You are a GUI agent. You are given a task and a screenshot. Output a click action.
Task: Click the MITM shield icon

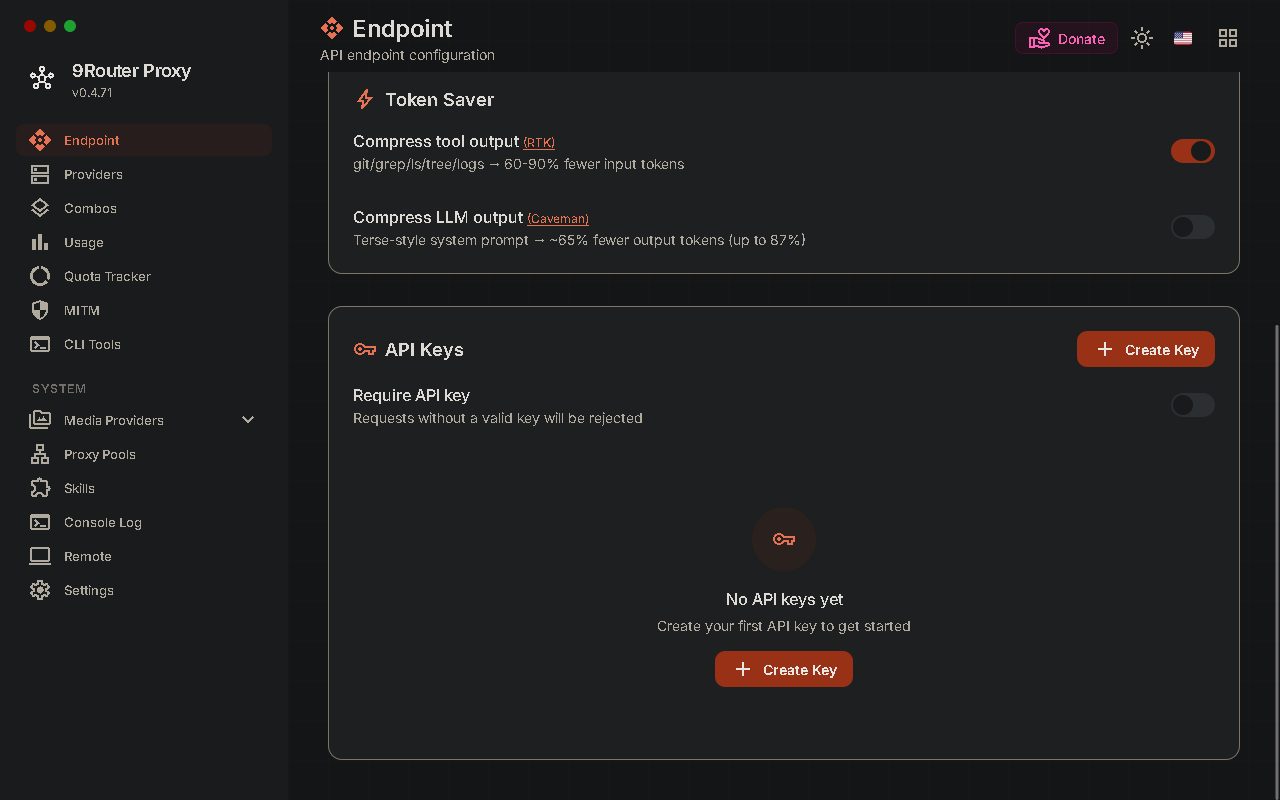tap(40, 310)
